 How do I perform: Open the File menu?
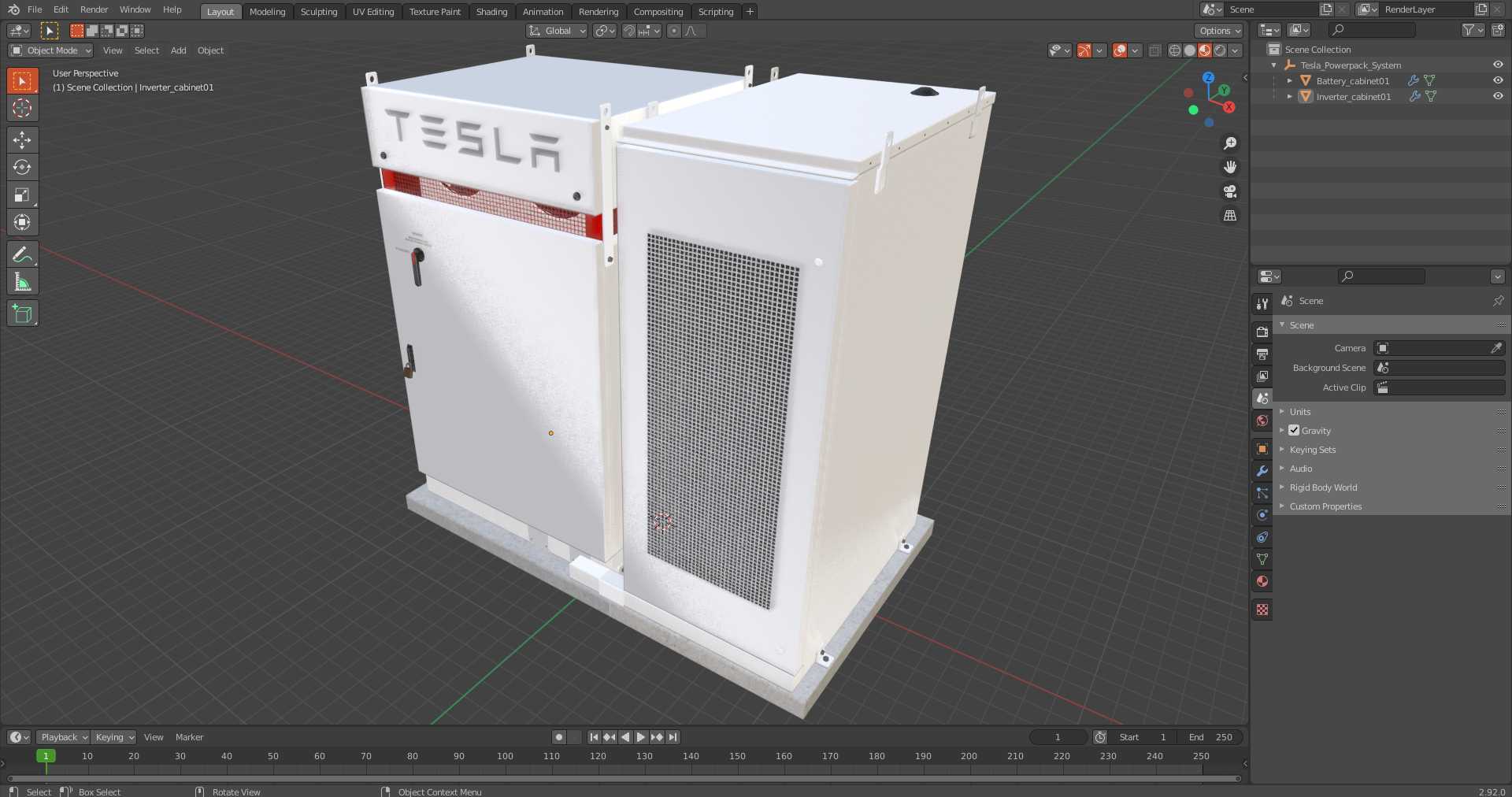35,9
